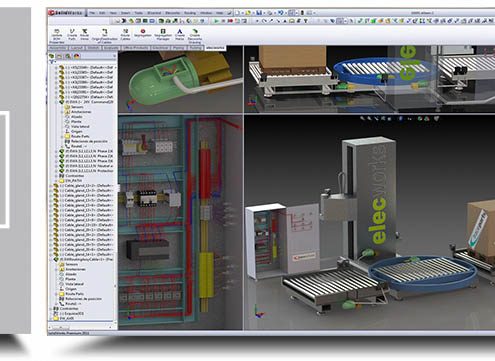Click the feature tree horizontal scrollbar
Viewport: 495px width, 361px height.
pos(82,327)
